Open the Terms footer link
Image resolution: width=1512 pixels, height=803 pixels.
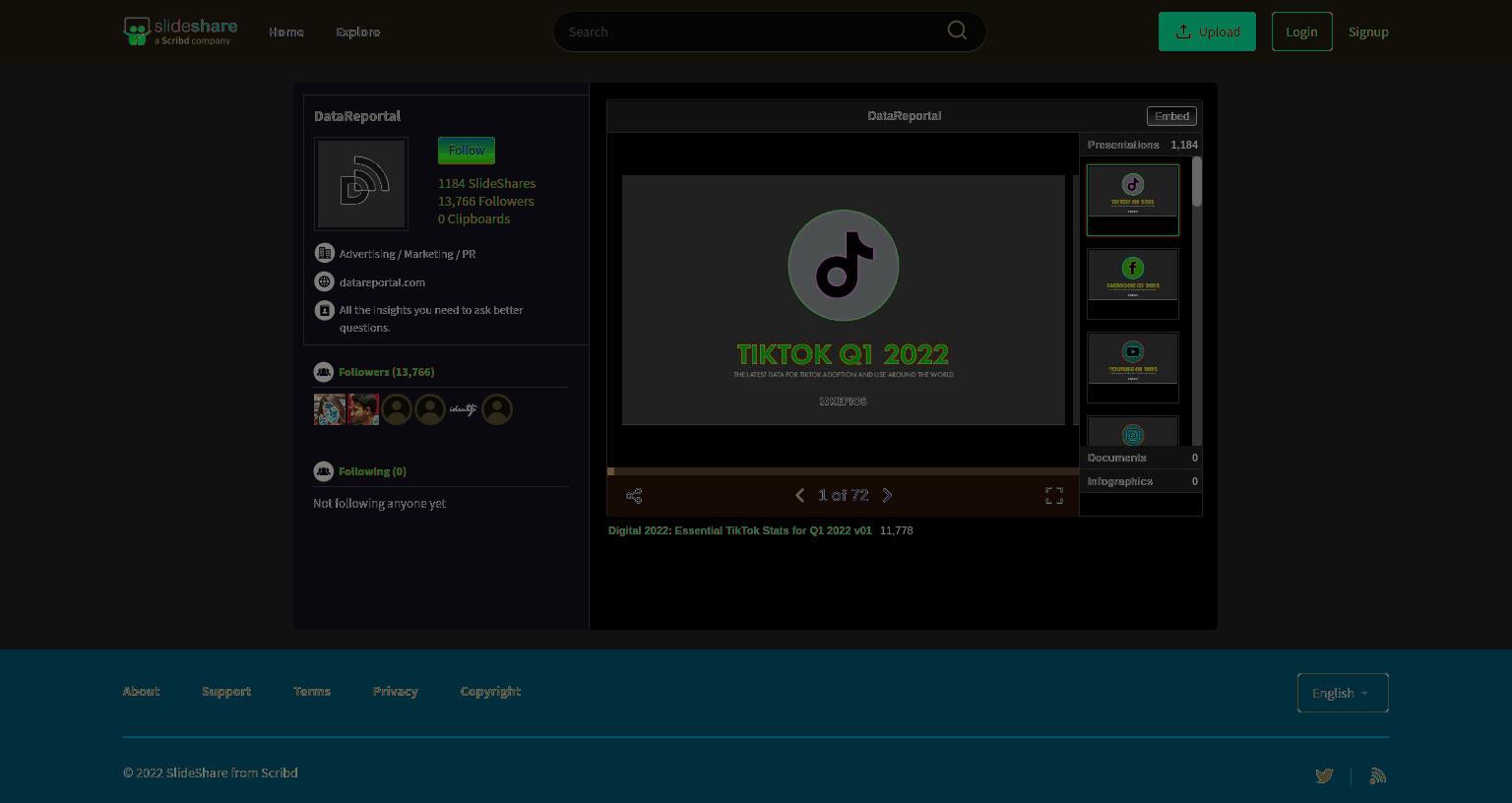click(312, 692)
